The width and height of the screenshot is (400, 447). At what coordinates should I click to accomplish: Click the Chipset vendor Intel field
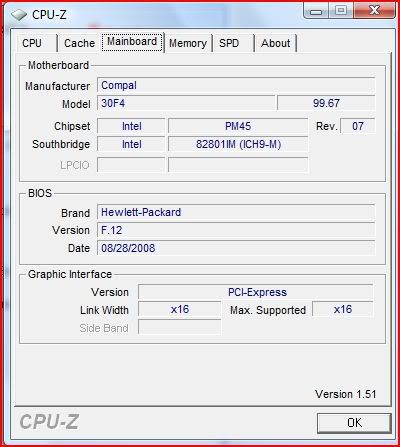[131, 126]
